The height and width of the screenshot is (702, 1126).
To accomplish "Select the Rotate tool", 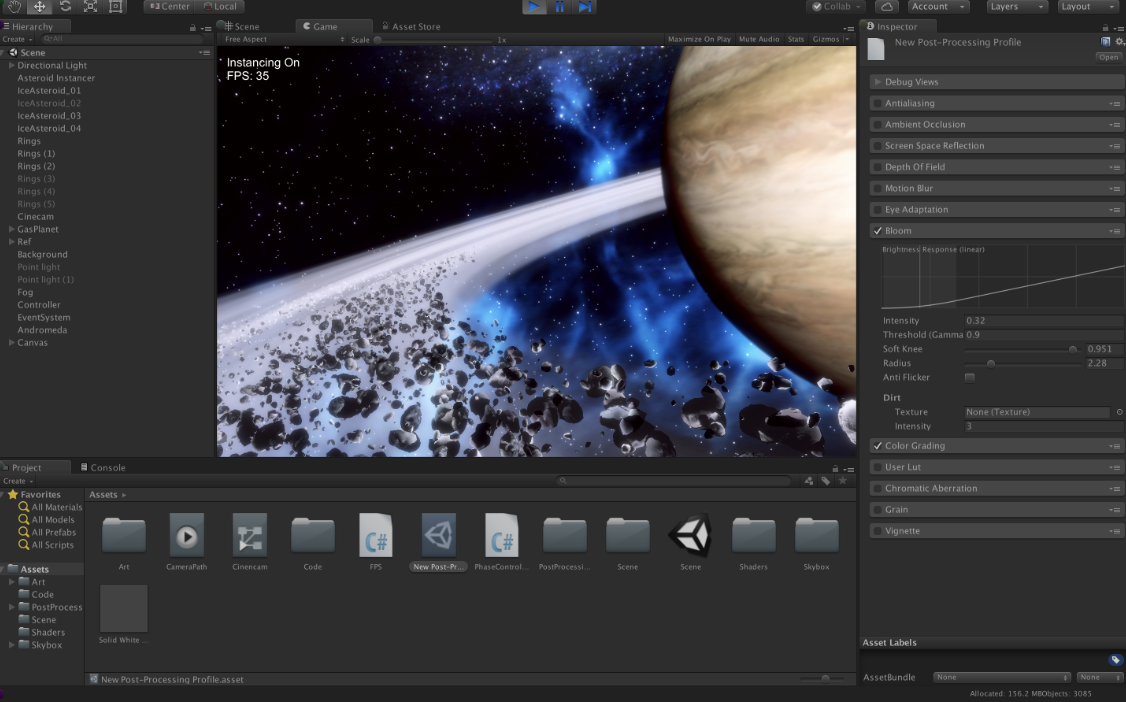I will point(65,6).
